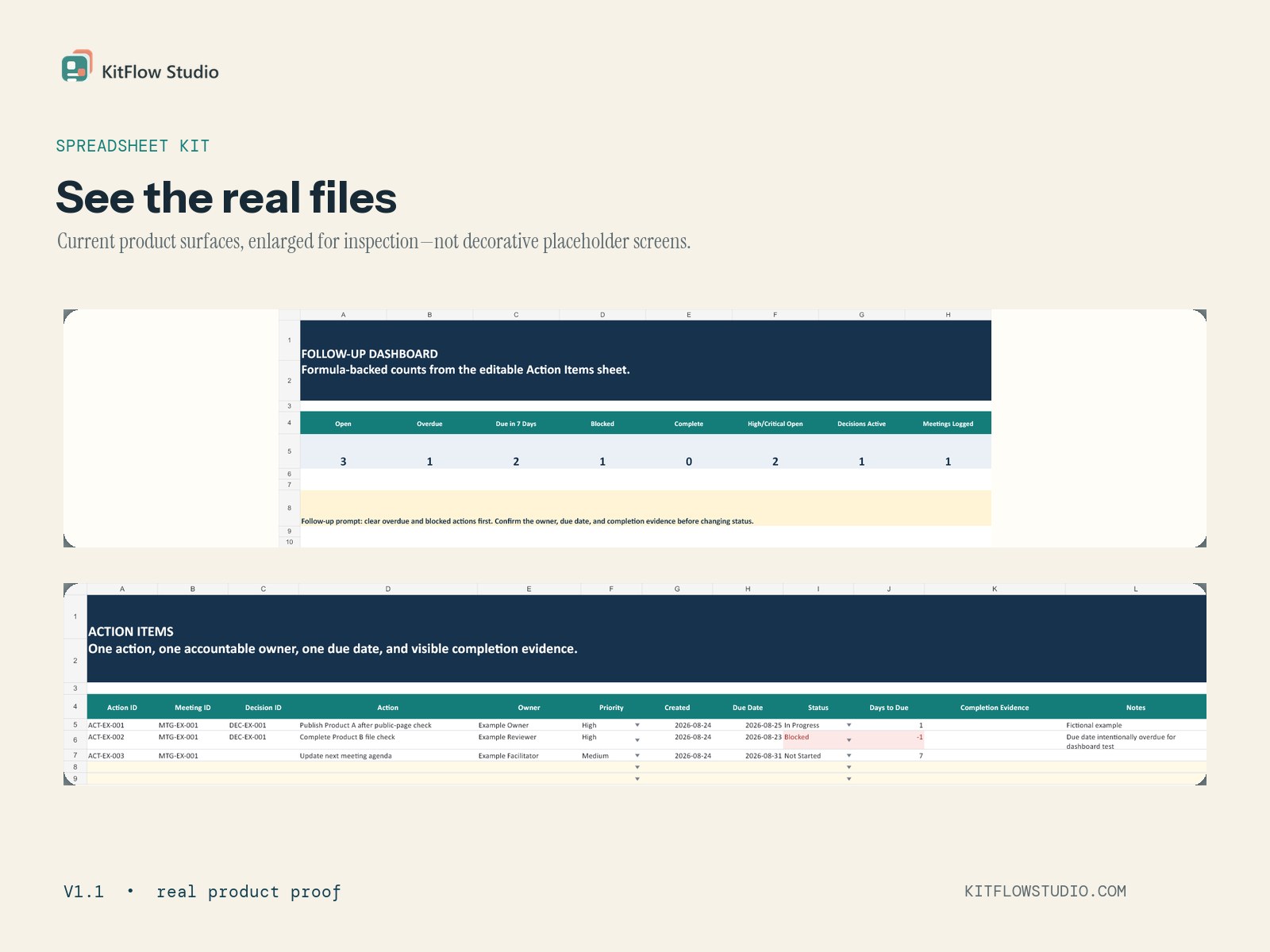The image size is (1270, 952).
Task: Click the ACT-EX-002 cell
Action: (x=122, y=740)
